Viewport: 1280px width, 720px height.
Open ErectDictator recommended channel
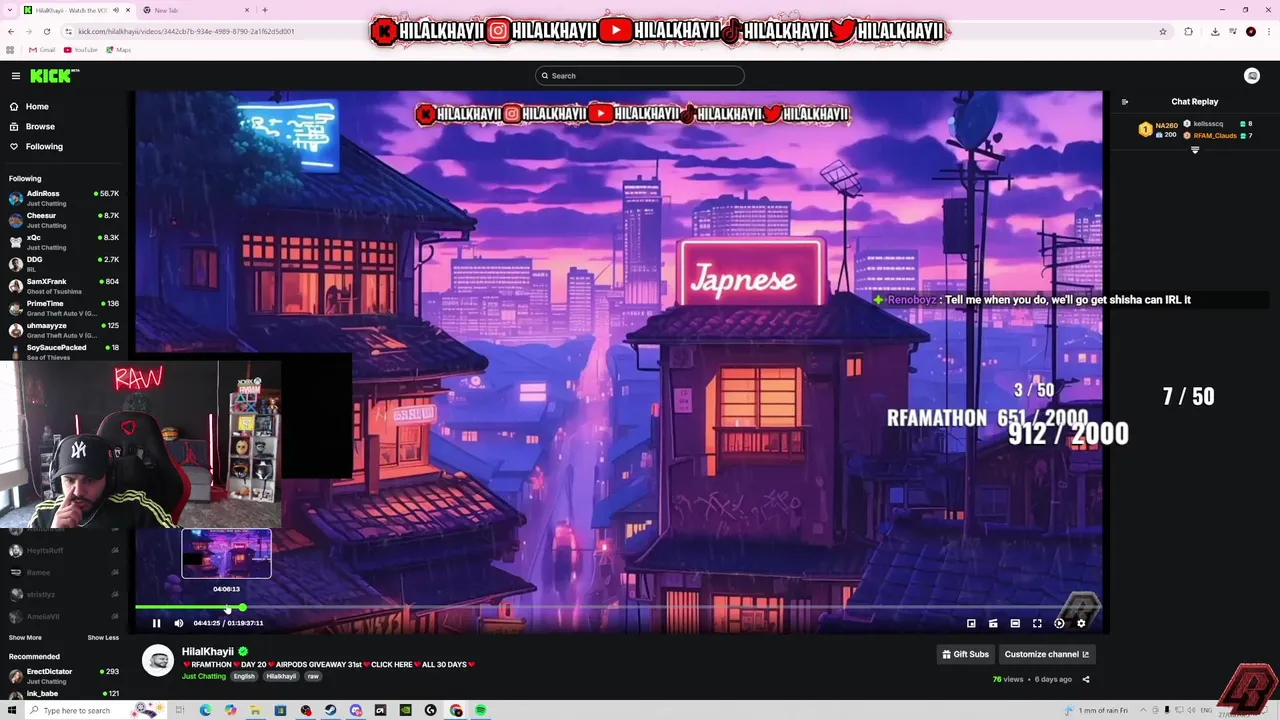point(63,676)
